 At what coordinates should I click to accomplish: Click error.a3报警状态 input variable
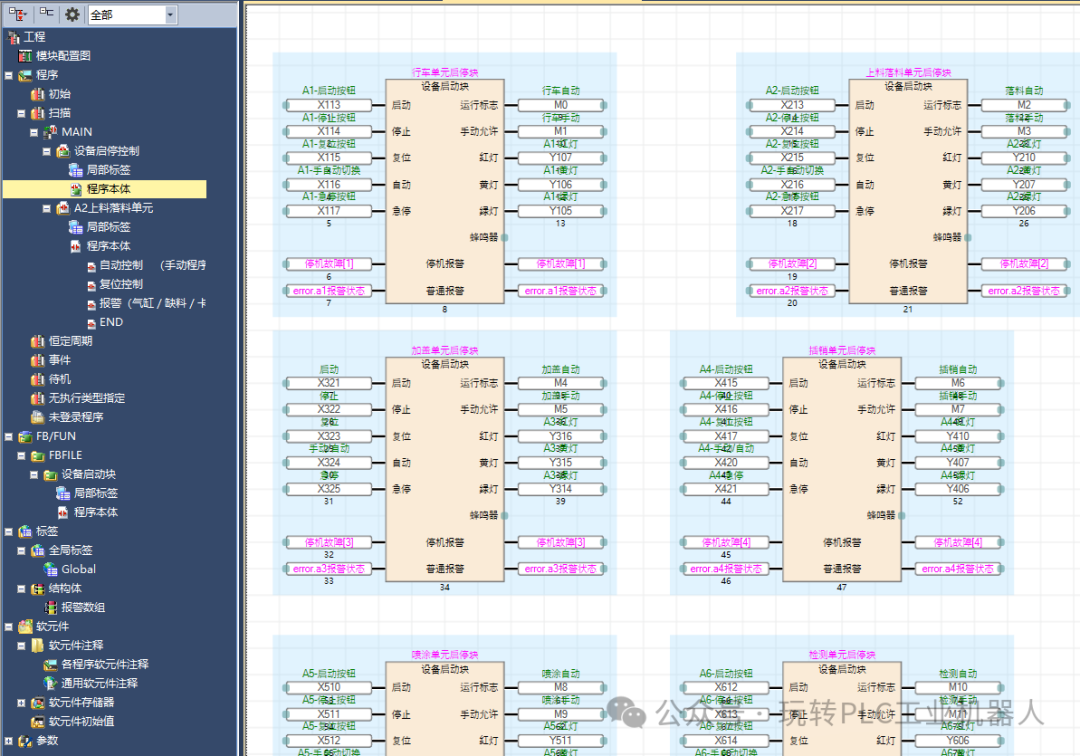click(329, 569)
